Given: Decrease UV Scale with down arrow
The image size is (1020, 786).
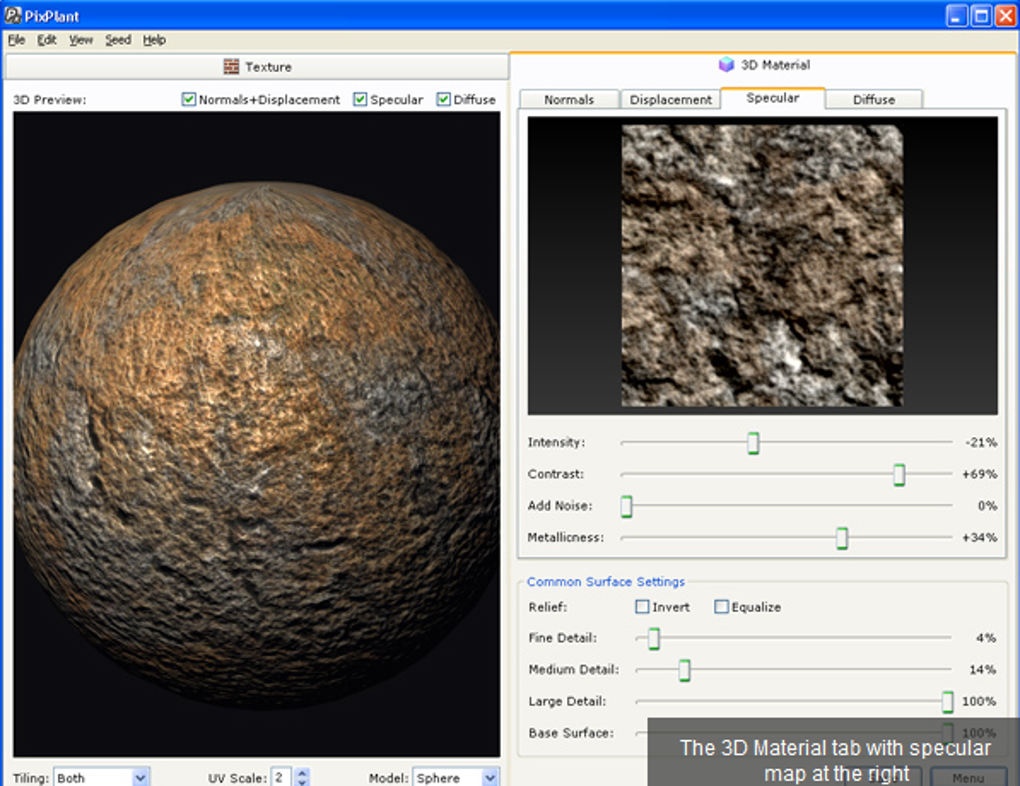Looking at the screenshot, I should point(302,782).
